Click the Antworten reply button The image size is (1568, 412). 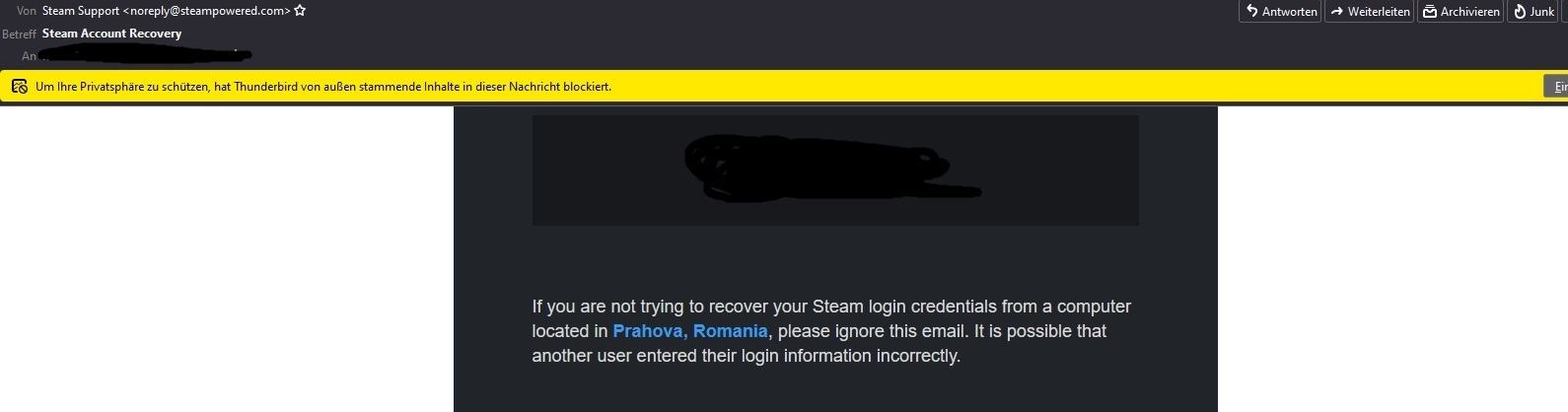(x=1280, y=12)
